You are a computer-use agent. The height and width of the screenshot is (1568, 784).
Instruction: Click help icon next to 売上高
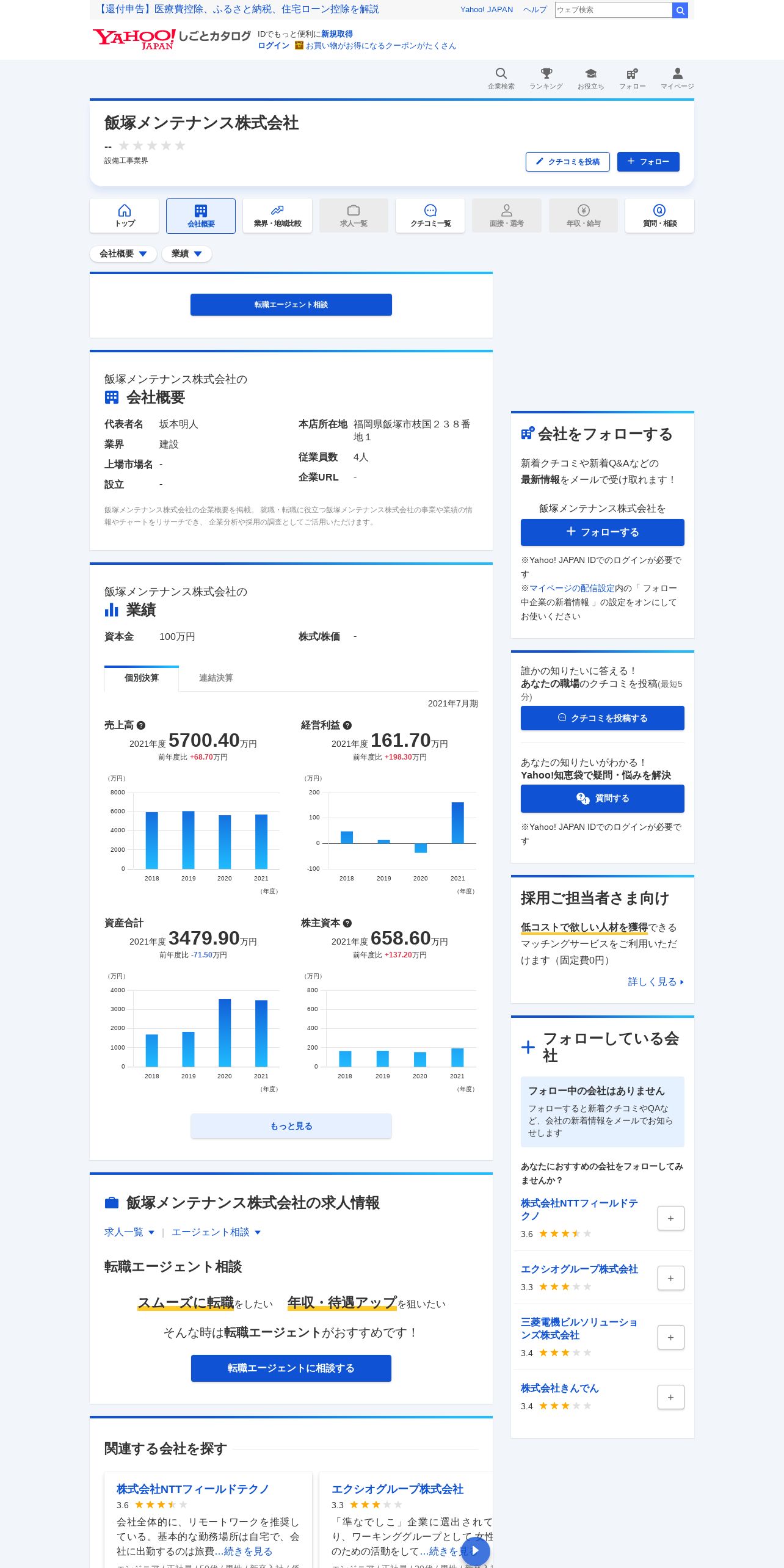141,725
